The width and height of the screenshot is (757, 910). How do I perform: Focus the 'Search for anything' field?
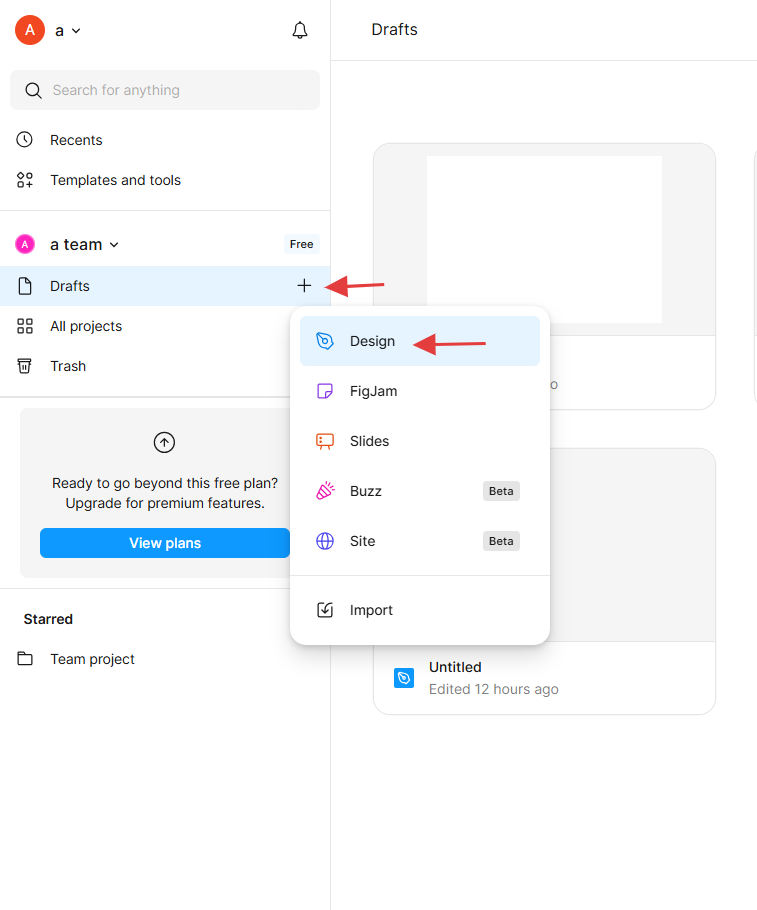pyautogui.click(x=165, y=90)
